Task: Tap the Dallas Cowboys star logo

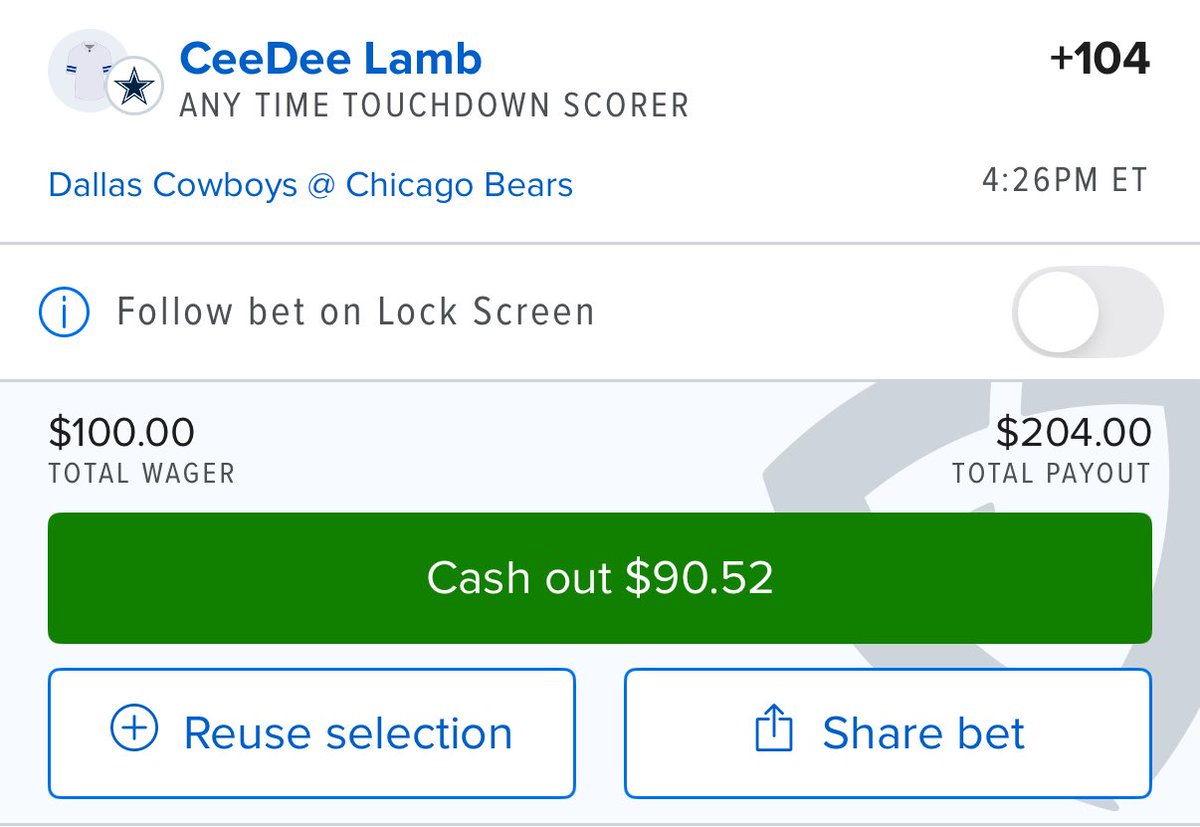Action: click(x=134, y=88)
